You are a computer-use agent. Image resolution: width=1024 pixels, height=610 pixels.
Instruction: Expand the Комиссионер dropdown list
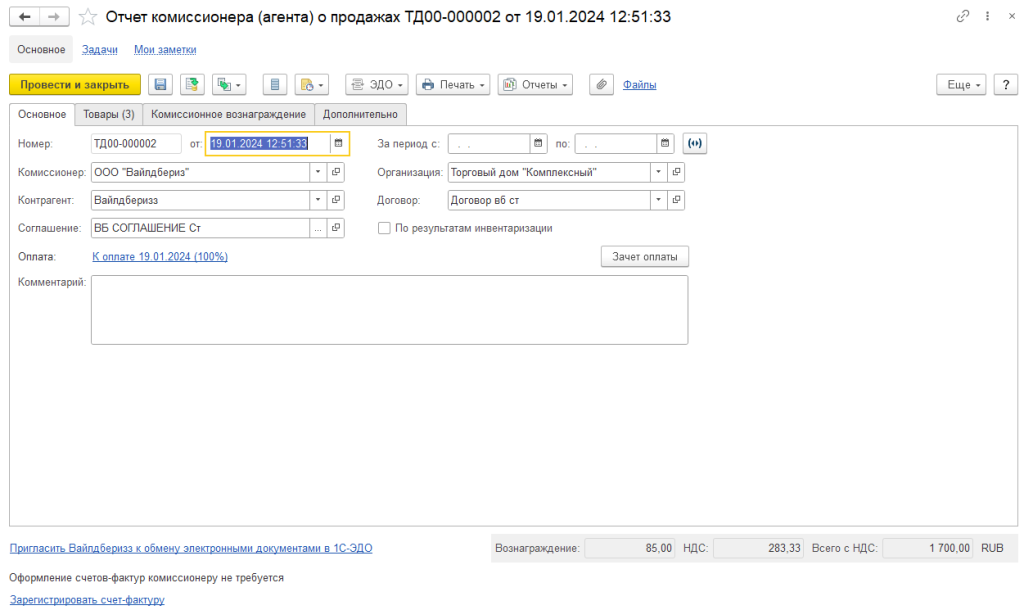[x=318, y=172]
